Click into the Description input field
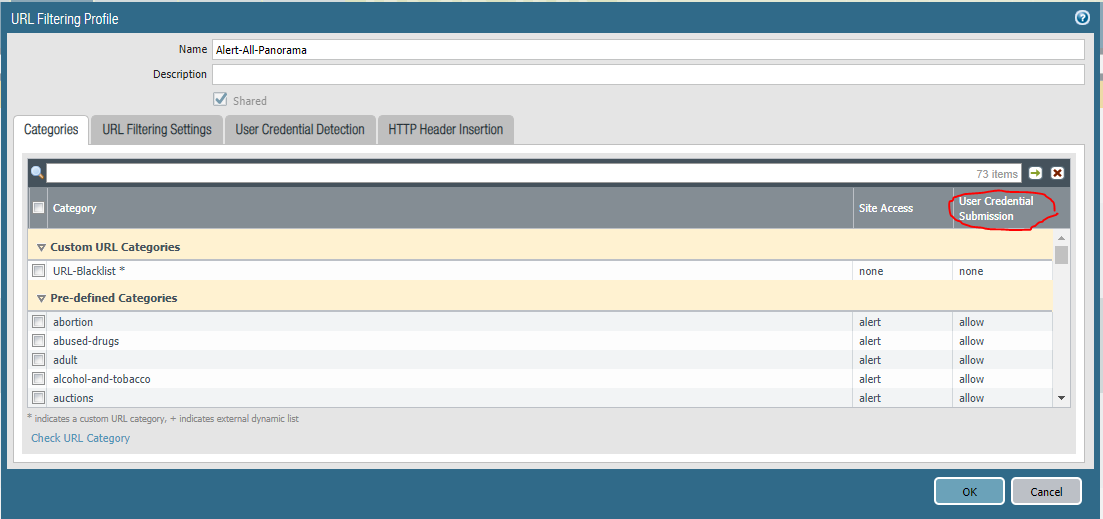Image resolution: width=1103 pixels, height=519 pixels. 647,75
